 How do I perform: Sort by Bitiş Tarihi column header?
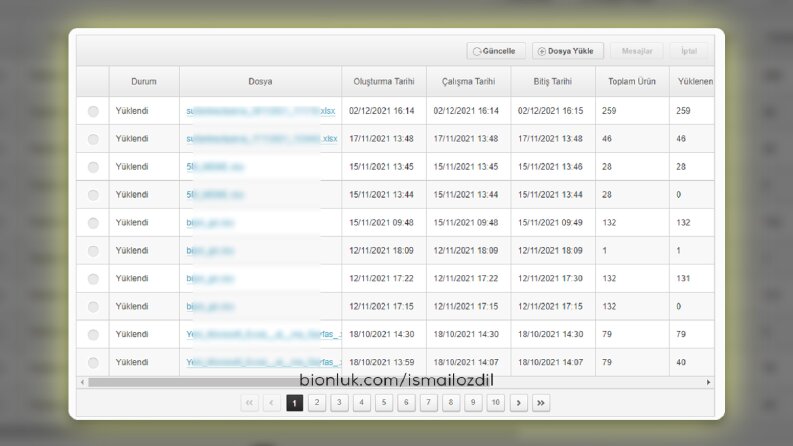point(553,81)
